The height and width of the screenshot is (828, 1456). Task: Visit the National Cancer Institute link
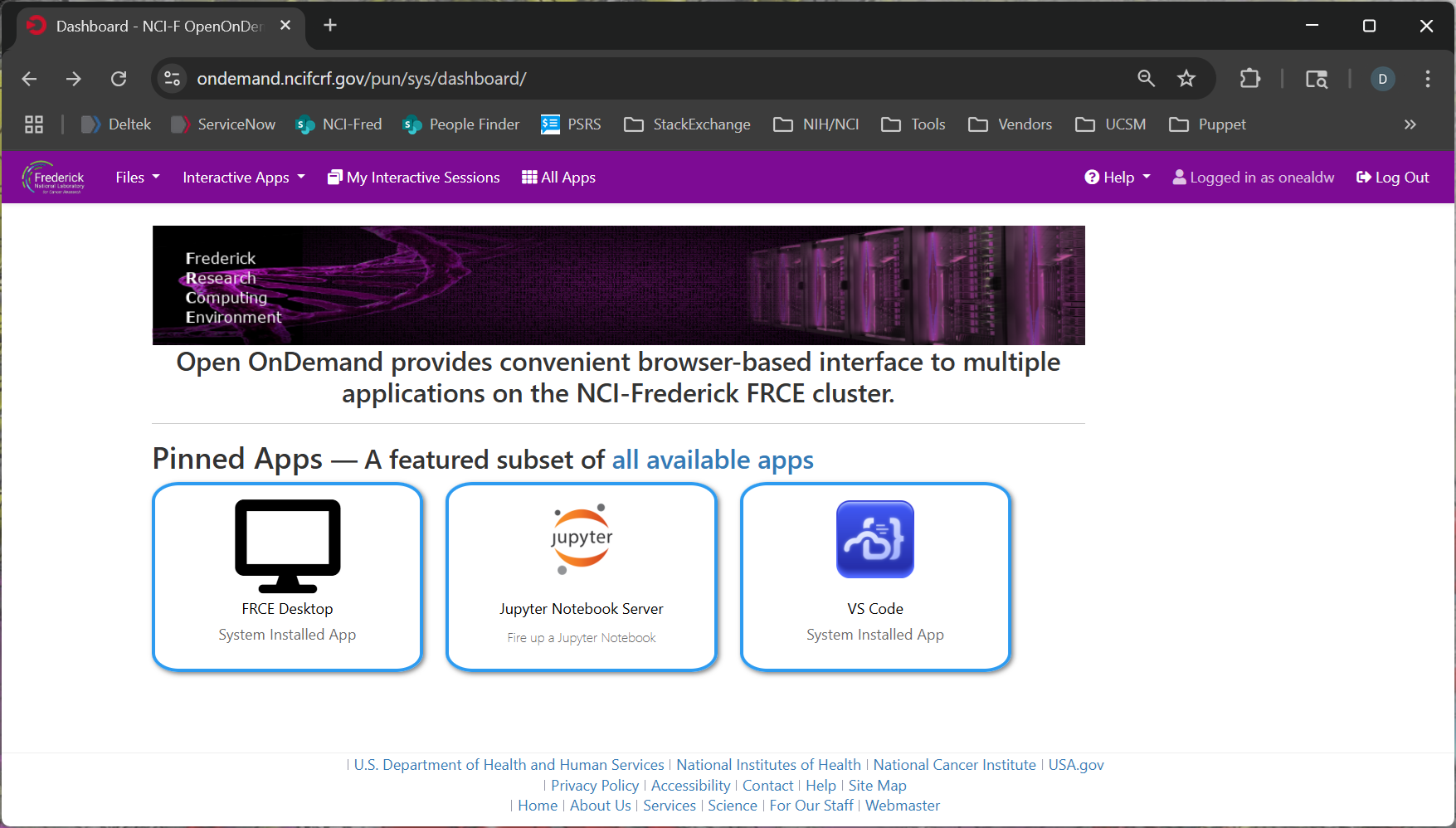(x=953, y=764)
